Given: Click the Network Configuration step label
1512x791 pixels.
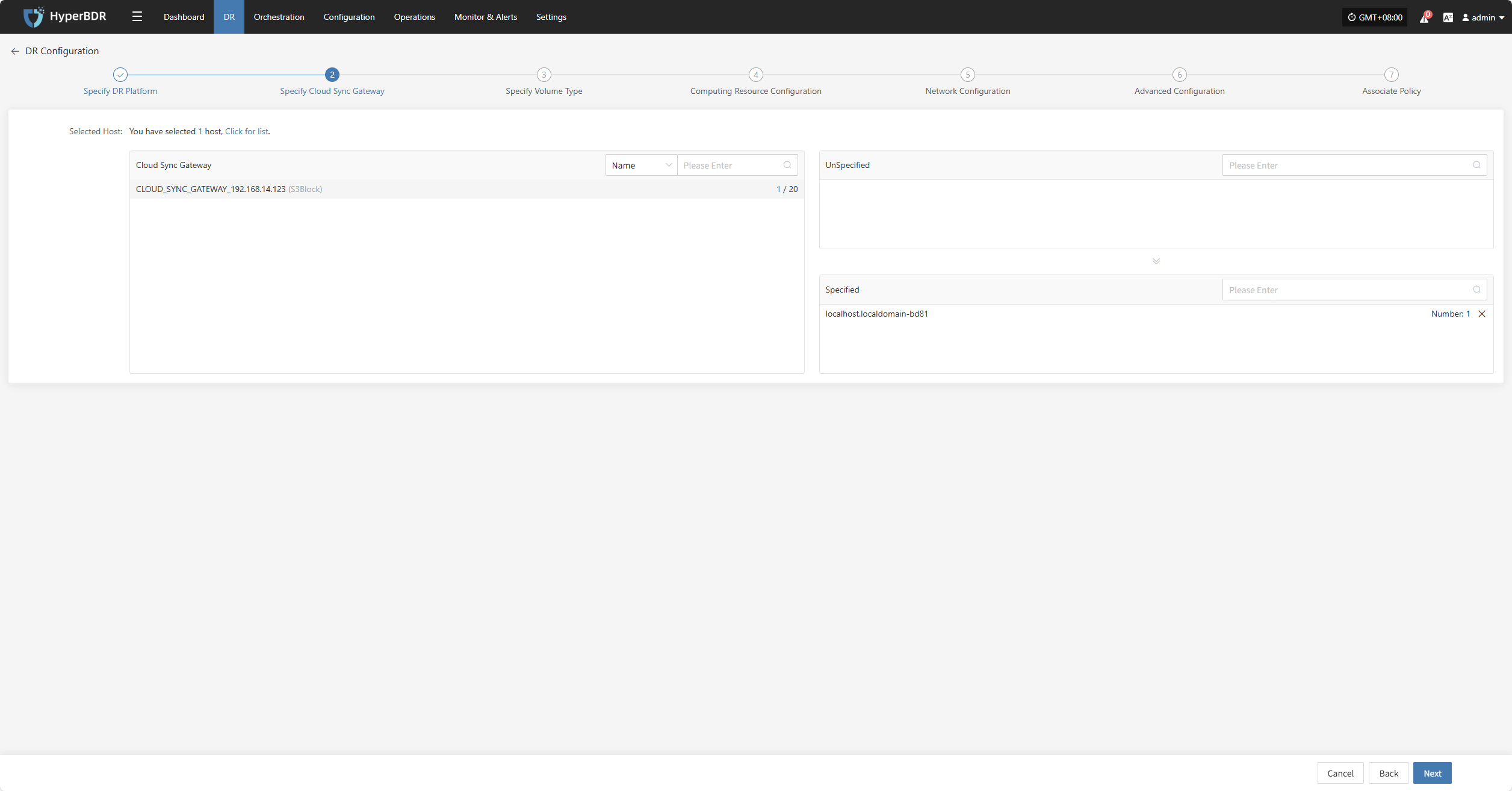Looking at the screenshot, I should [x=968, y=91].
